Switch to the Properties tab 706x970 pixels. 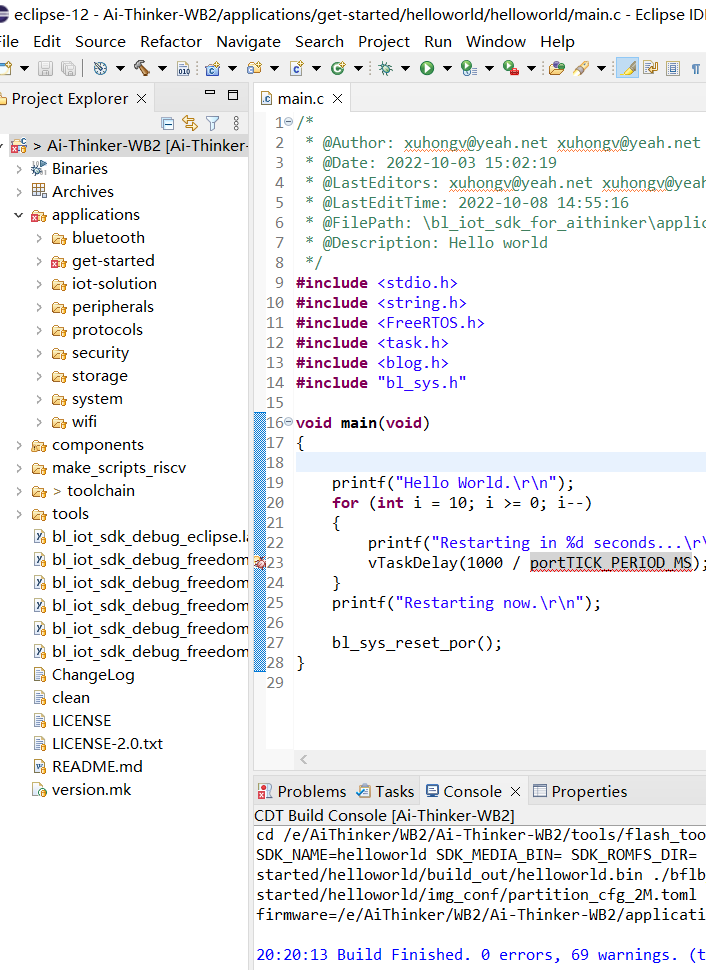pyautogui.click(x=580, y=791)
